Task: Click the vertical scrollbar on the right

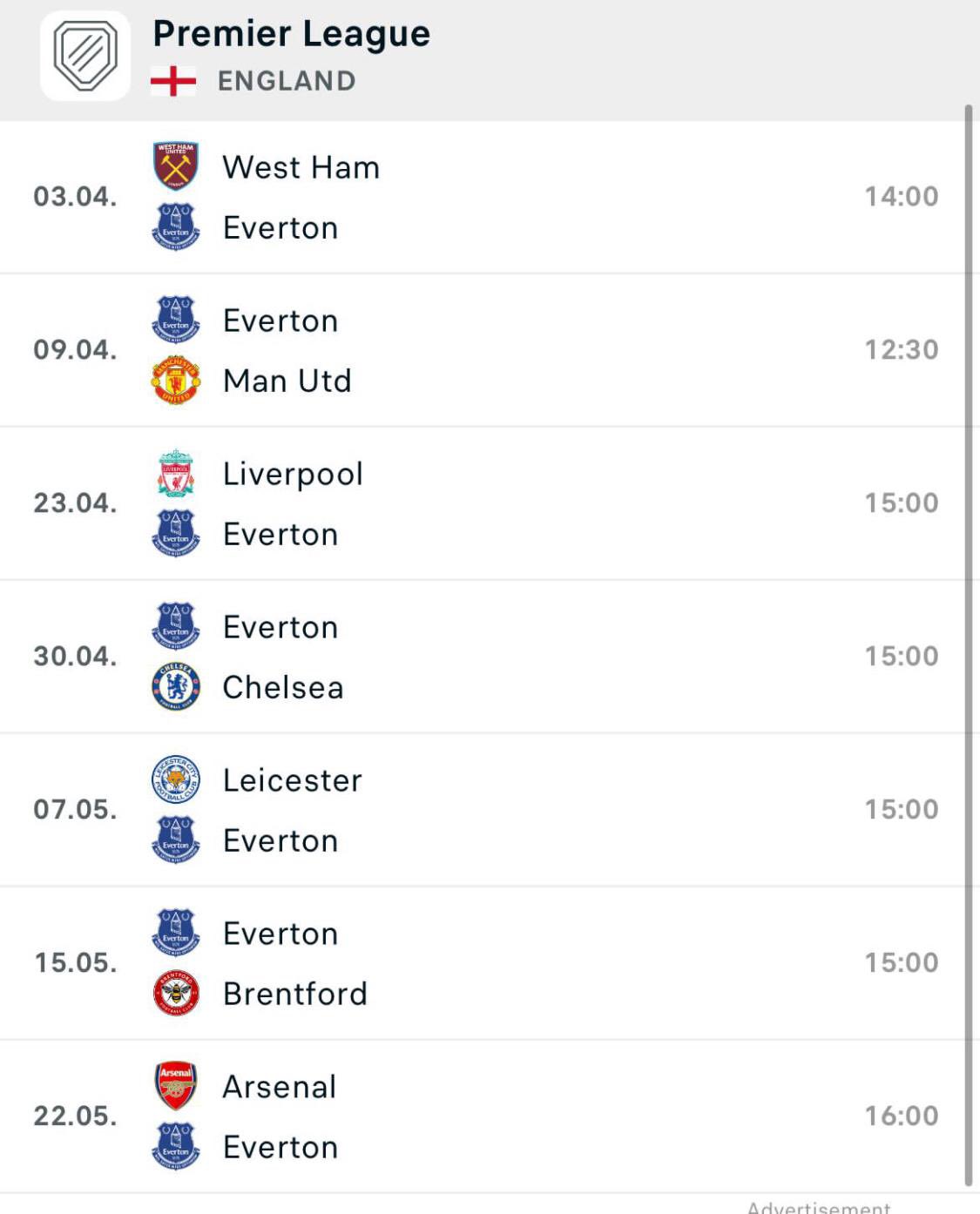Action: coord(969,644)
